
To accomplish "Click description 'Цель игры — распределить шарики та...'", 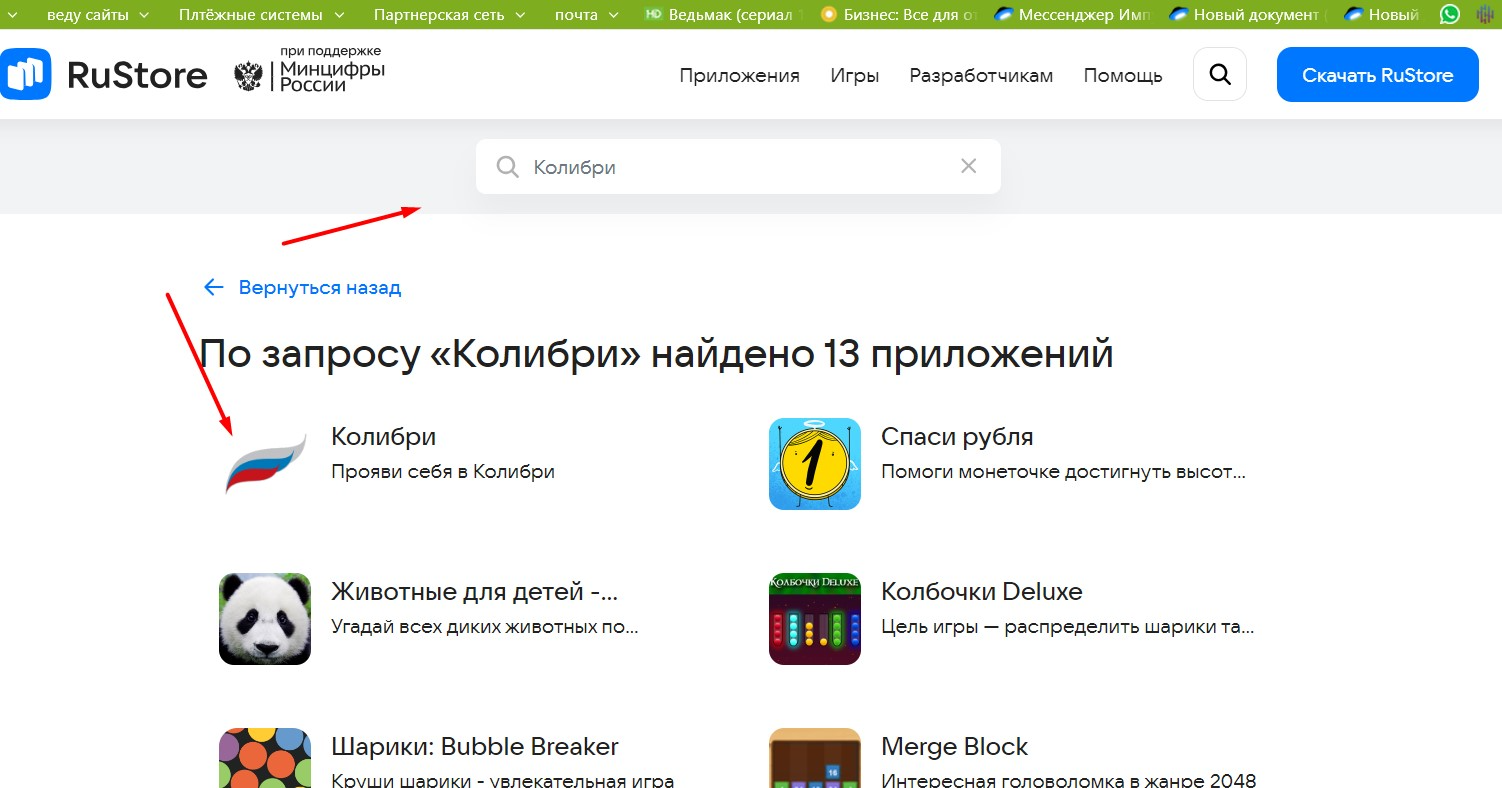I will pos(1067,627).
